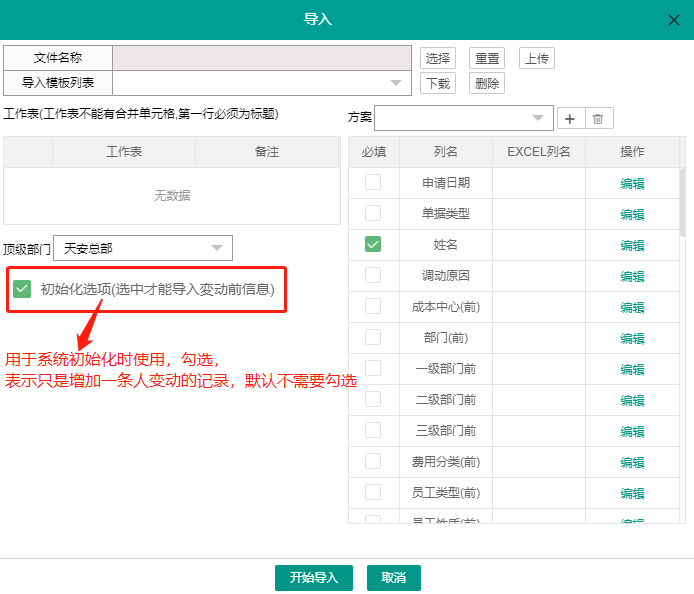Viewport: 694px width, 594px height.
Task: Click the trash icon to delete scheme
Action: [598, 119]
